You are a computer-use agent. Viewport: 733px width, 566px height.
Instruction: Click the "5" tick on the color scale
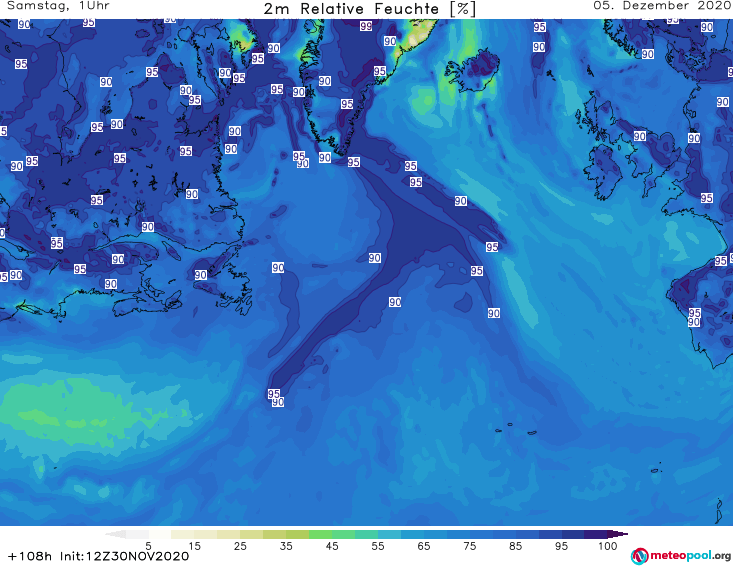[x=148, y=546]
